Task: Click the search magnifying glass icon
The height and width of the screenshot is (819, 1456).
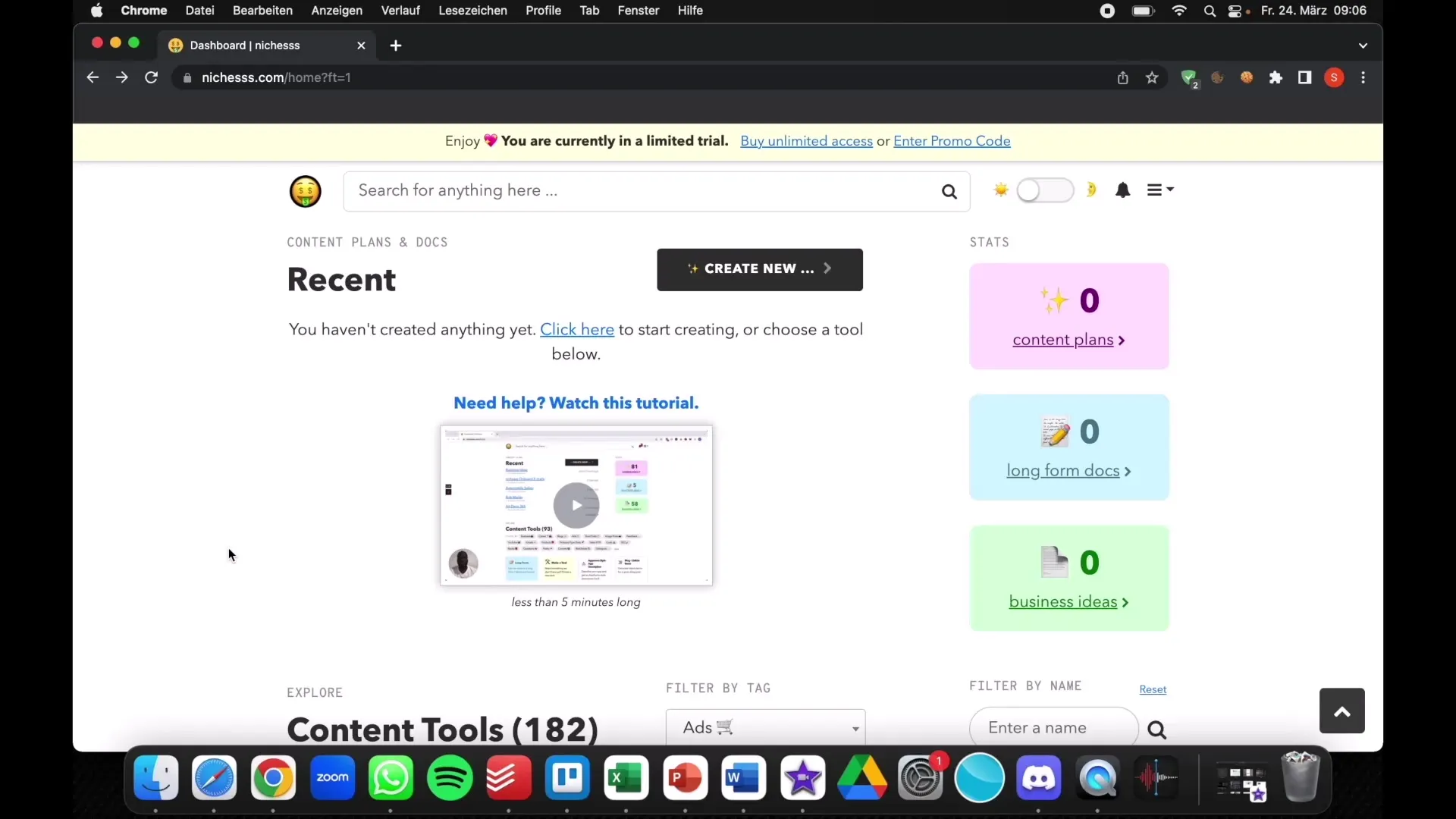Action: click(x=948, y=190)
